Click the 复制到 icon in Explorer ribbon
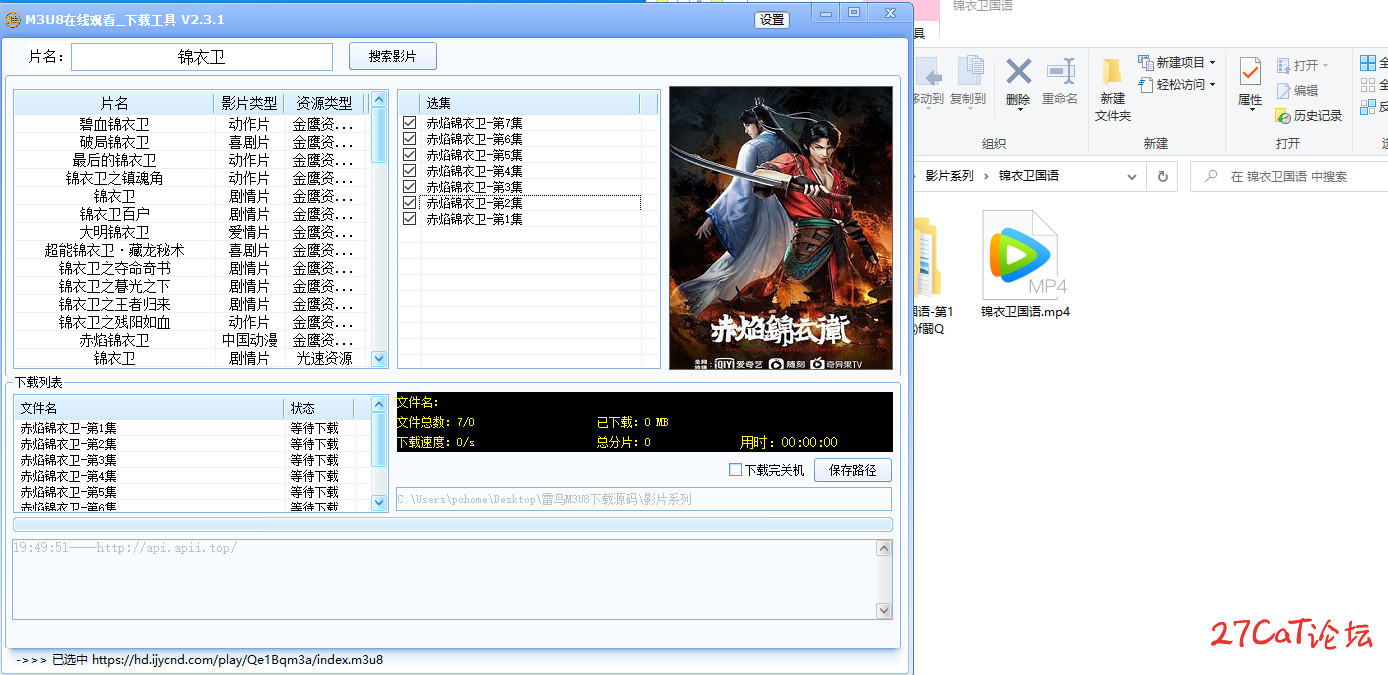This screenshot has width=1388, height=675. coord(969,72)
